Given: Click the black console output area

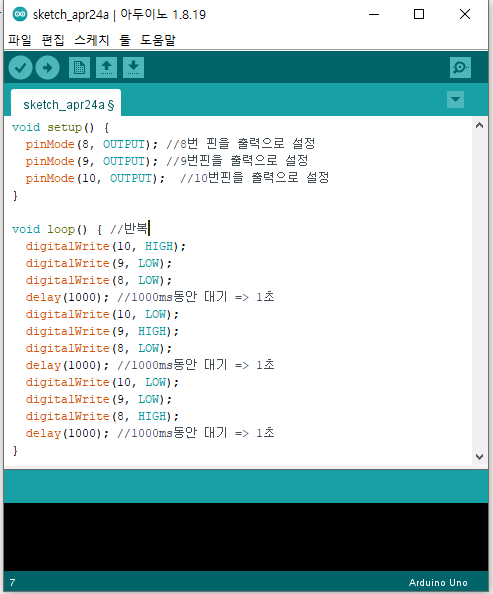Looking at the screenshot, I should [x=246, y=537].
